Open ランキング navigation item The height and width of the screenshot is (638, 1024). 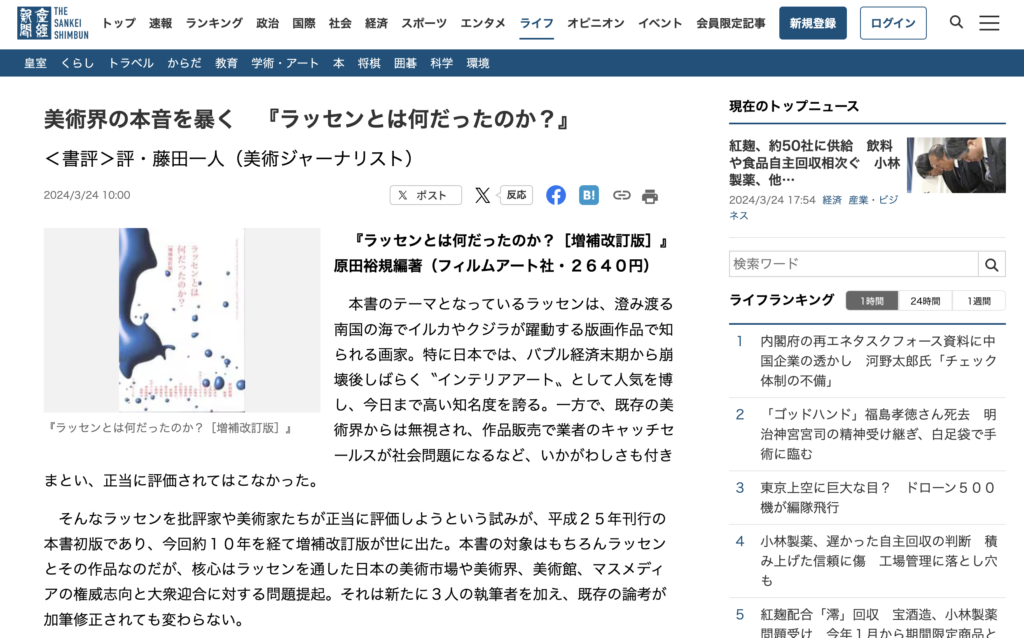click(x=214, y=23)
